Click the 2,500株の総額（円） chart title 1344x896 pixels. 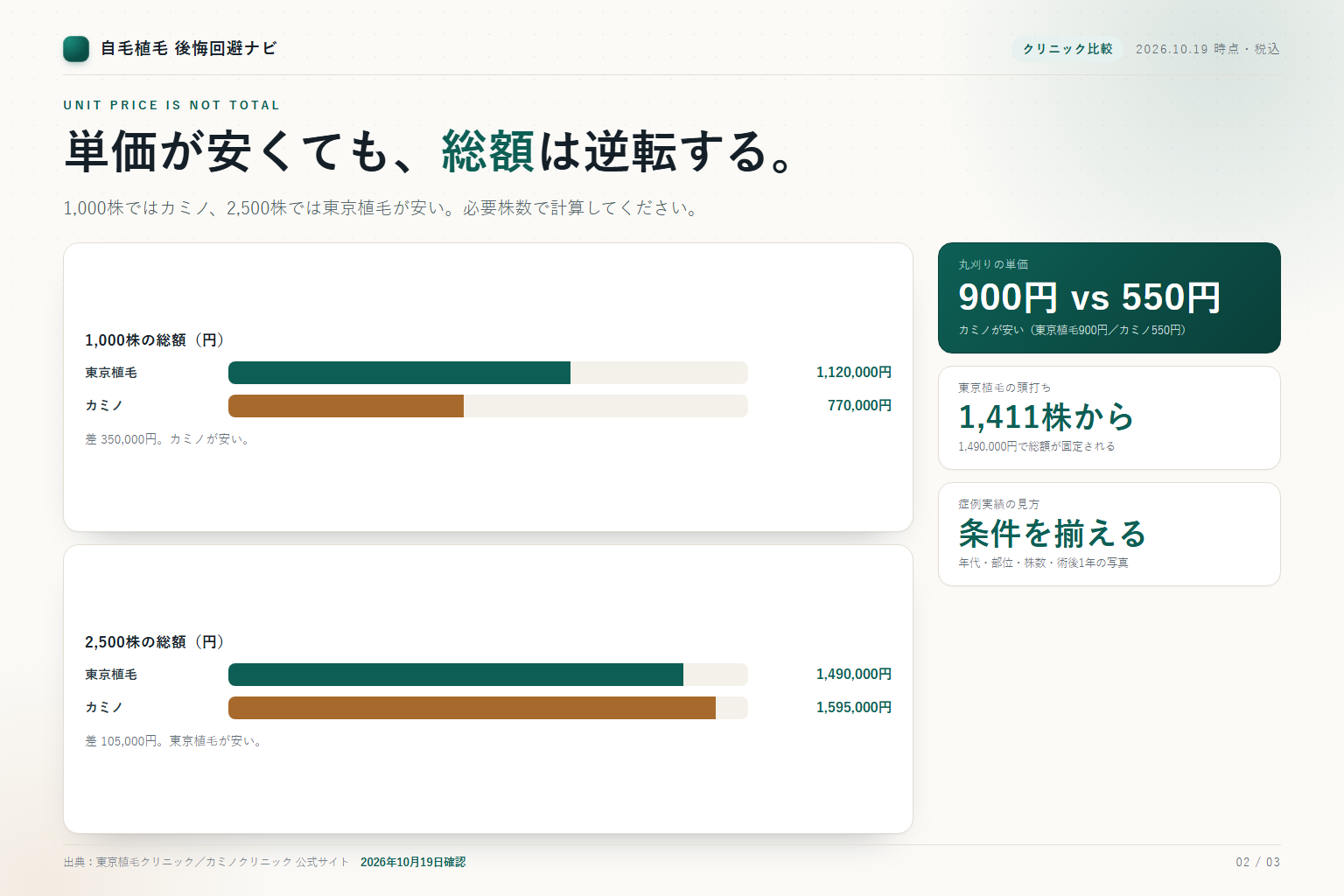(x=154, y=641)
